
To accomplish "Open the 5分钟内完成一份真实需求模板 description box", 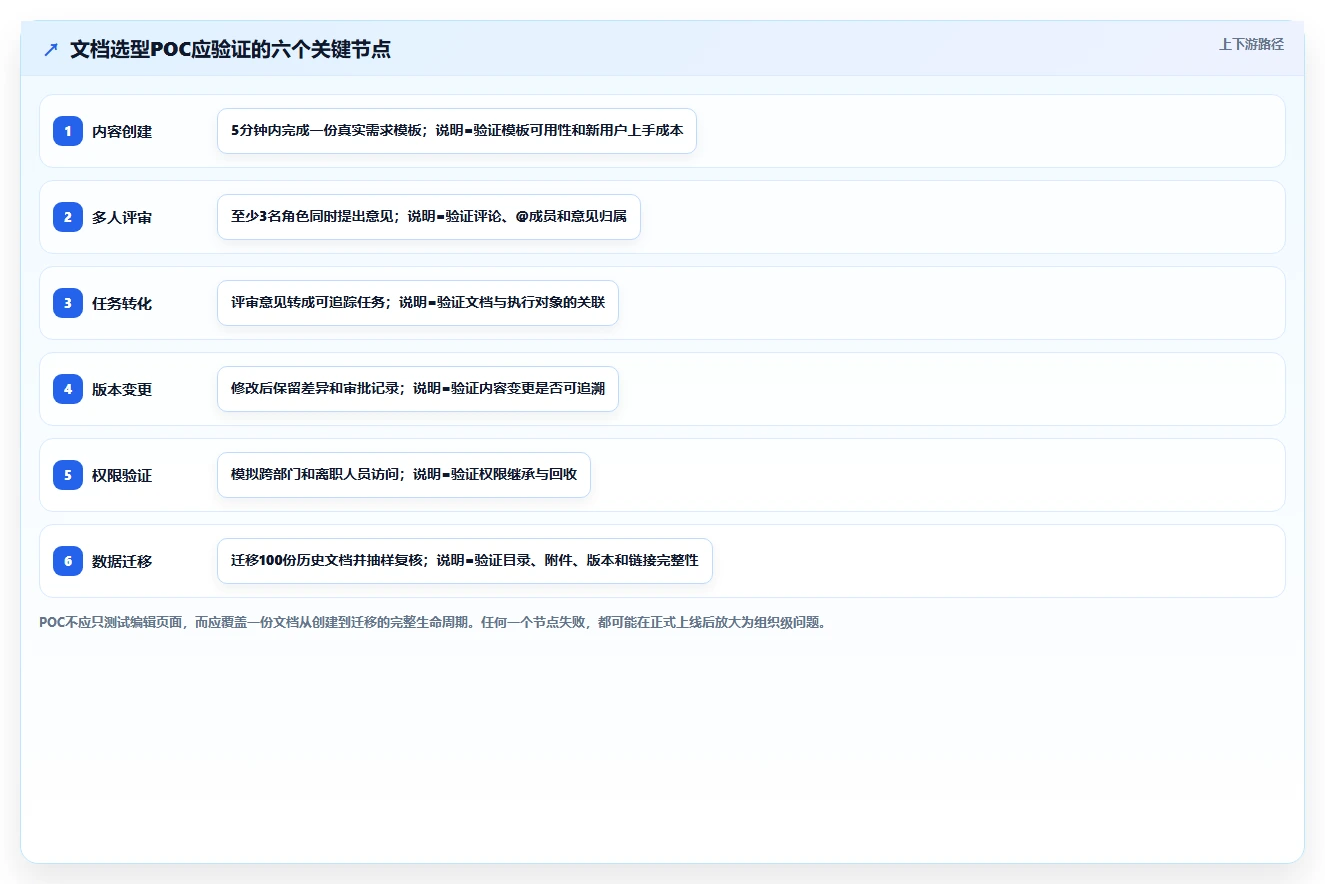I will 457,131.
